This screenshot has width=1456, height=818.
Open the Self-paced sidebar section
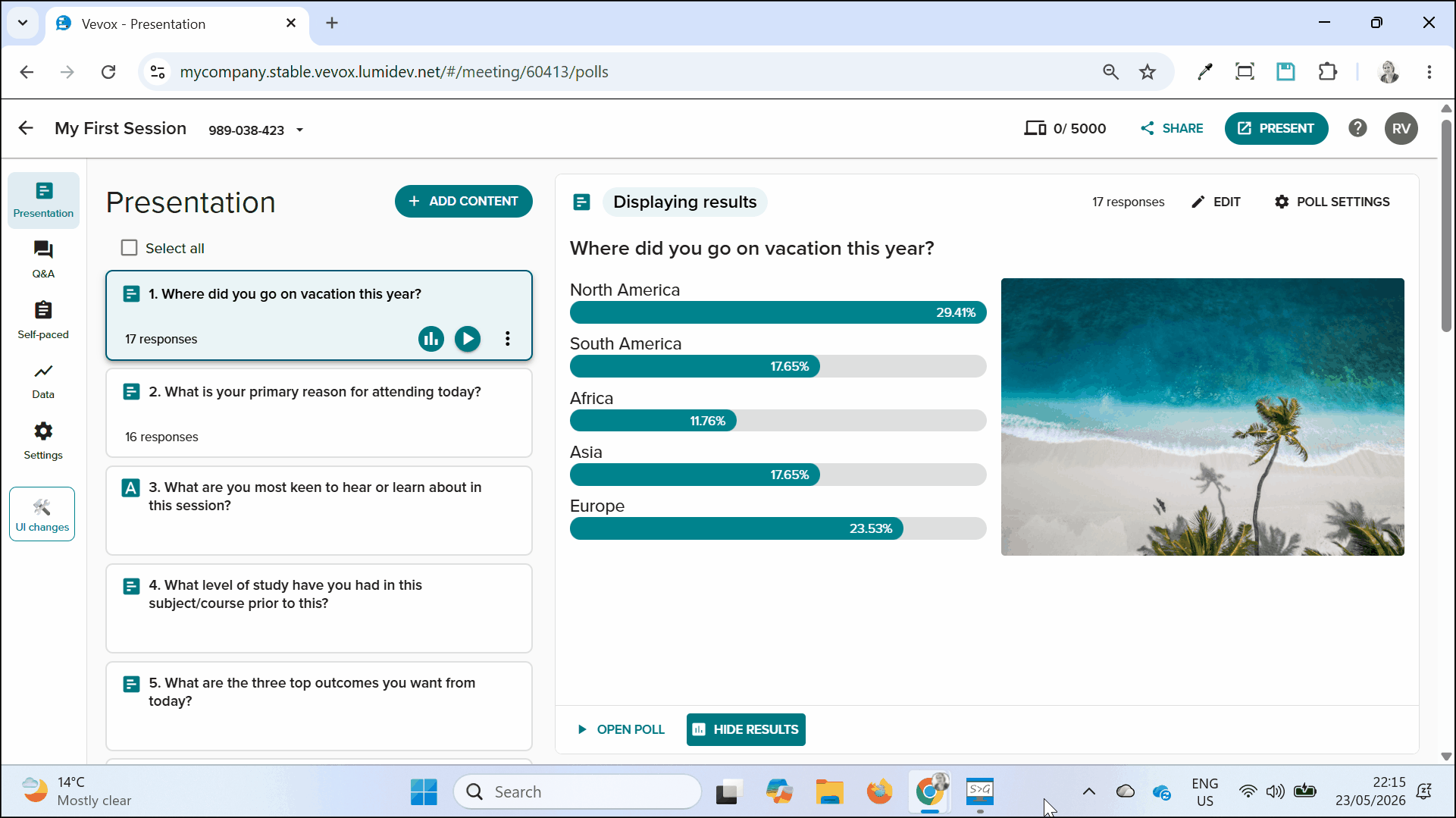43,320
